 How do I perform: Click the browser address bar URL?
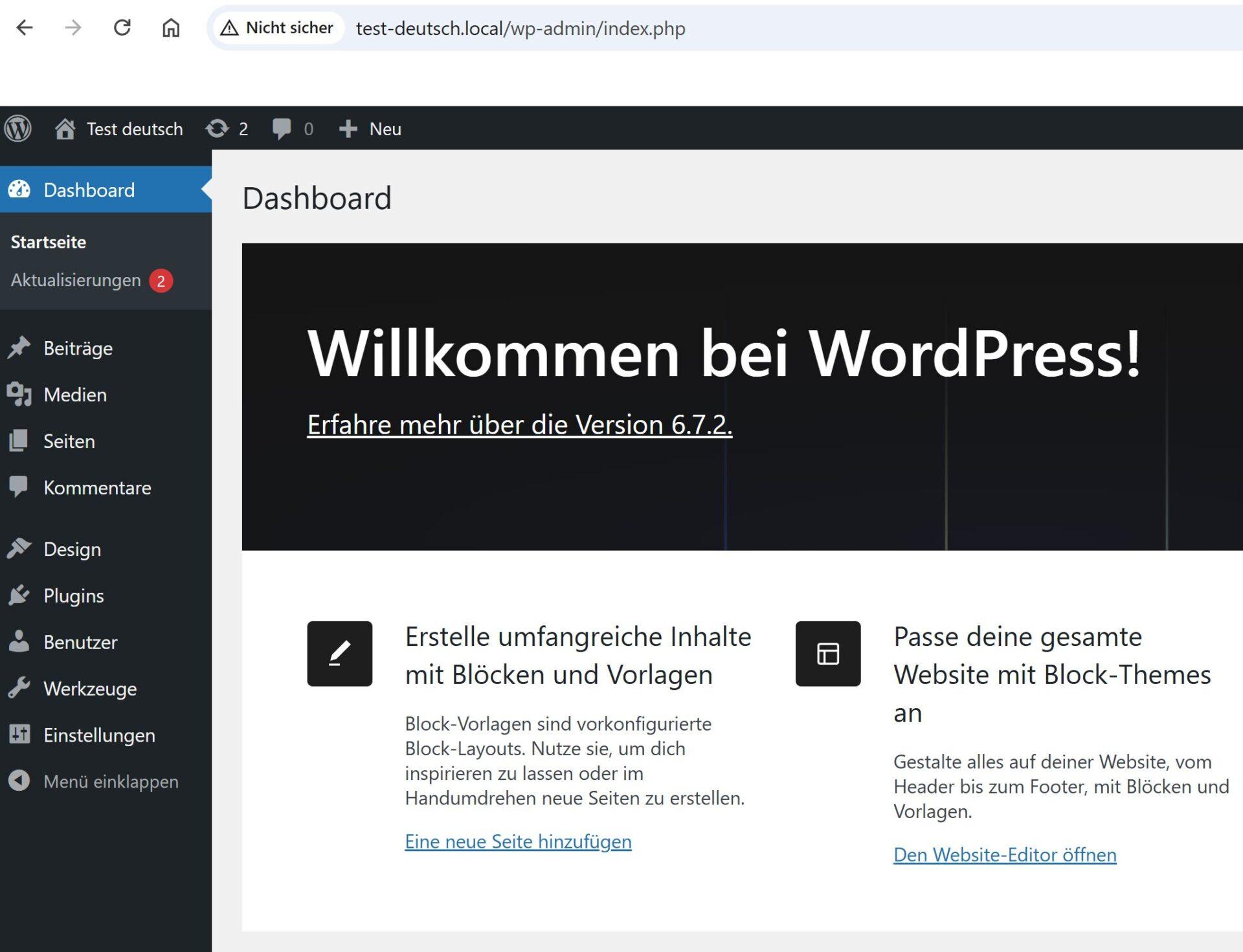click(520, 28)
